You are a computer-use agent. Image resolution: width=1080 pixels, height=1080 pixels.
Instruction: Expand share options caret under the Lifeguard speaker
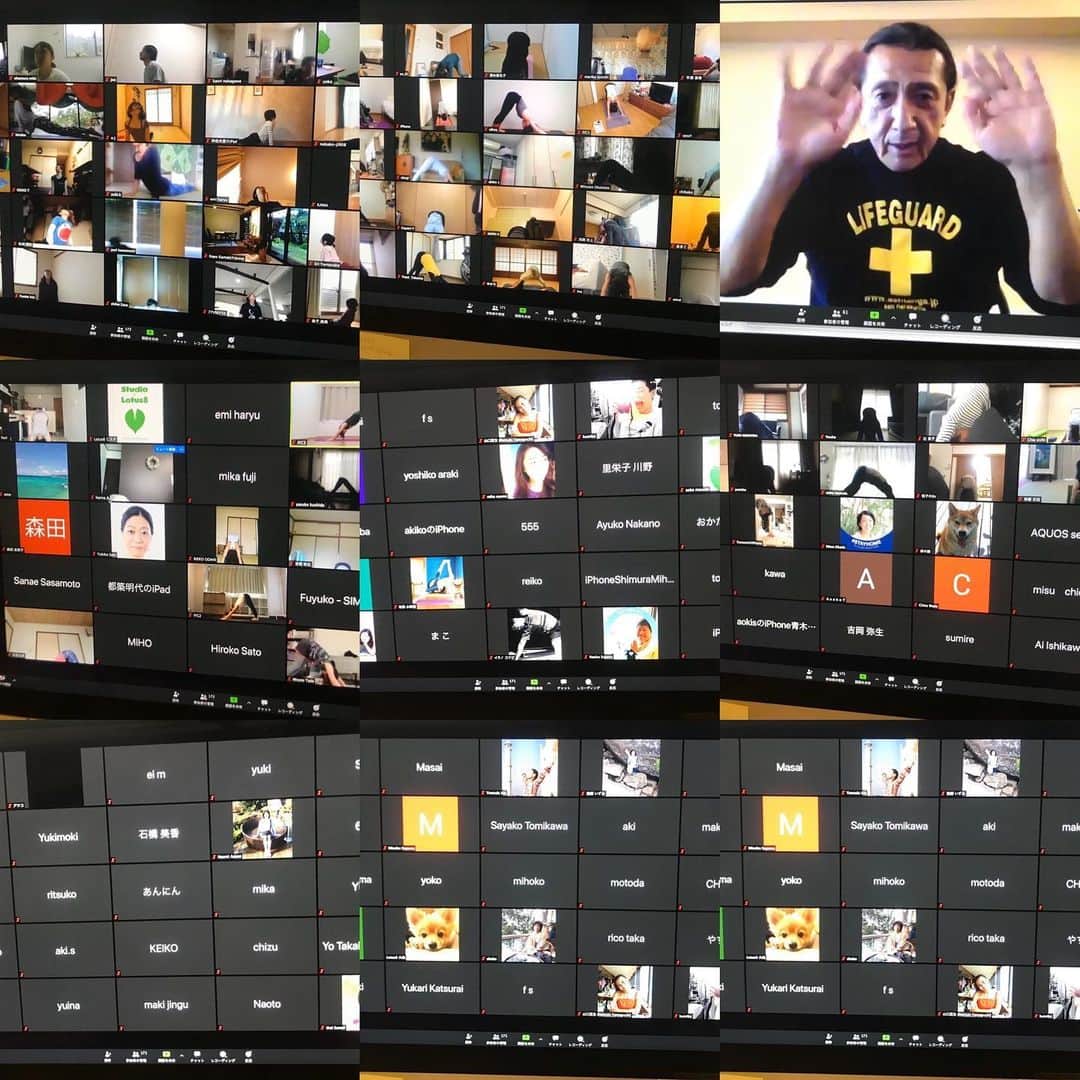click(x=893, y=318)
